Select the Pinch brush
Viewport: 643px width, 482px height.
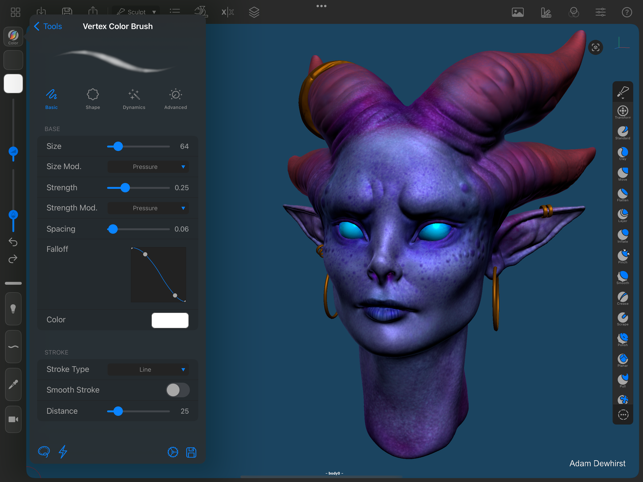(x=622, y=256)
